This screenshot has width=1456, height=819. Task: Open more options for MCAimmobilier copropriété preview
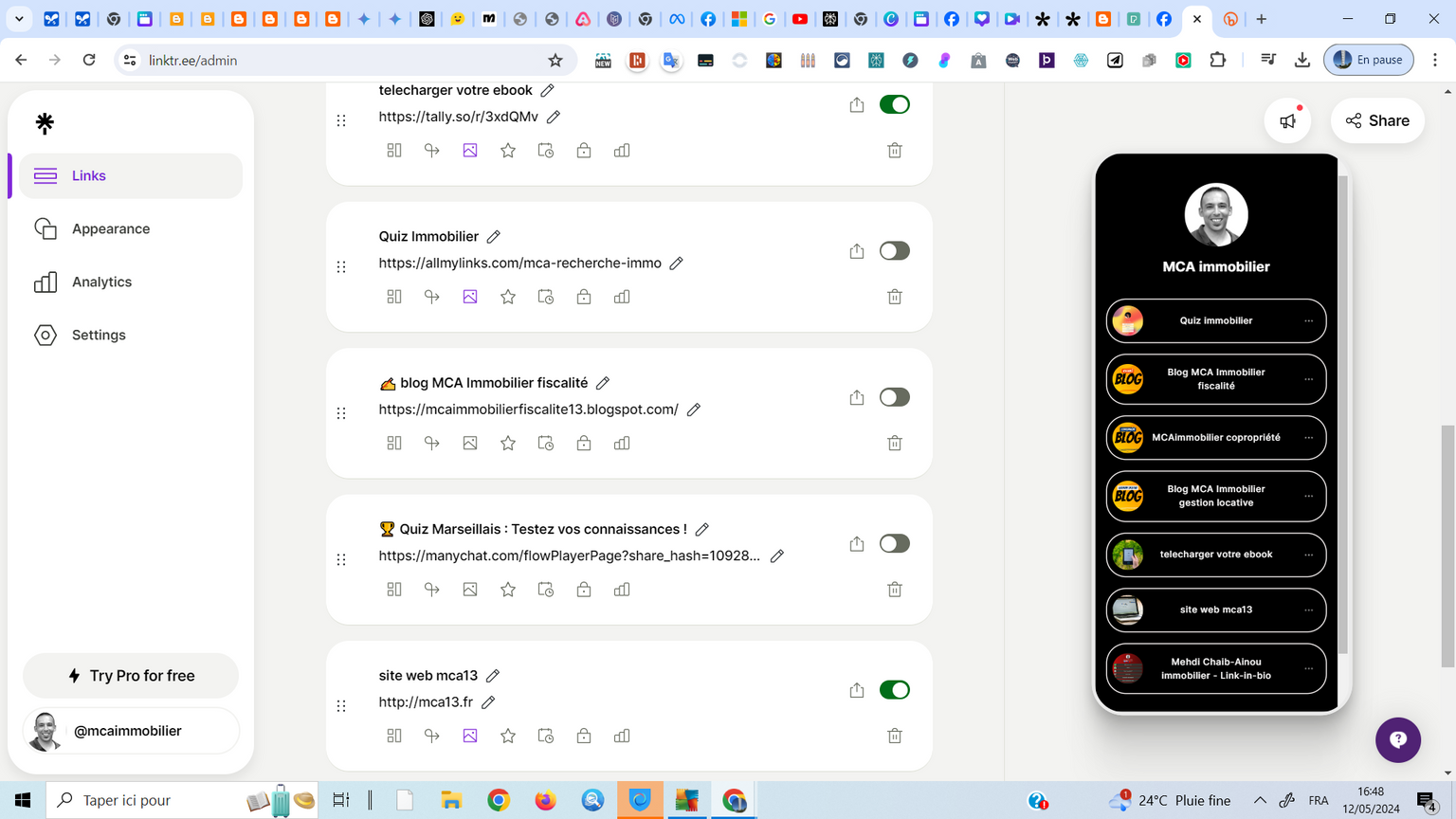(x=1309, y=438)
